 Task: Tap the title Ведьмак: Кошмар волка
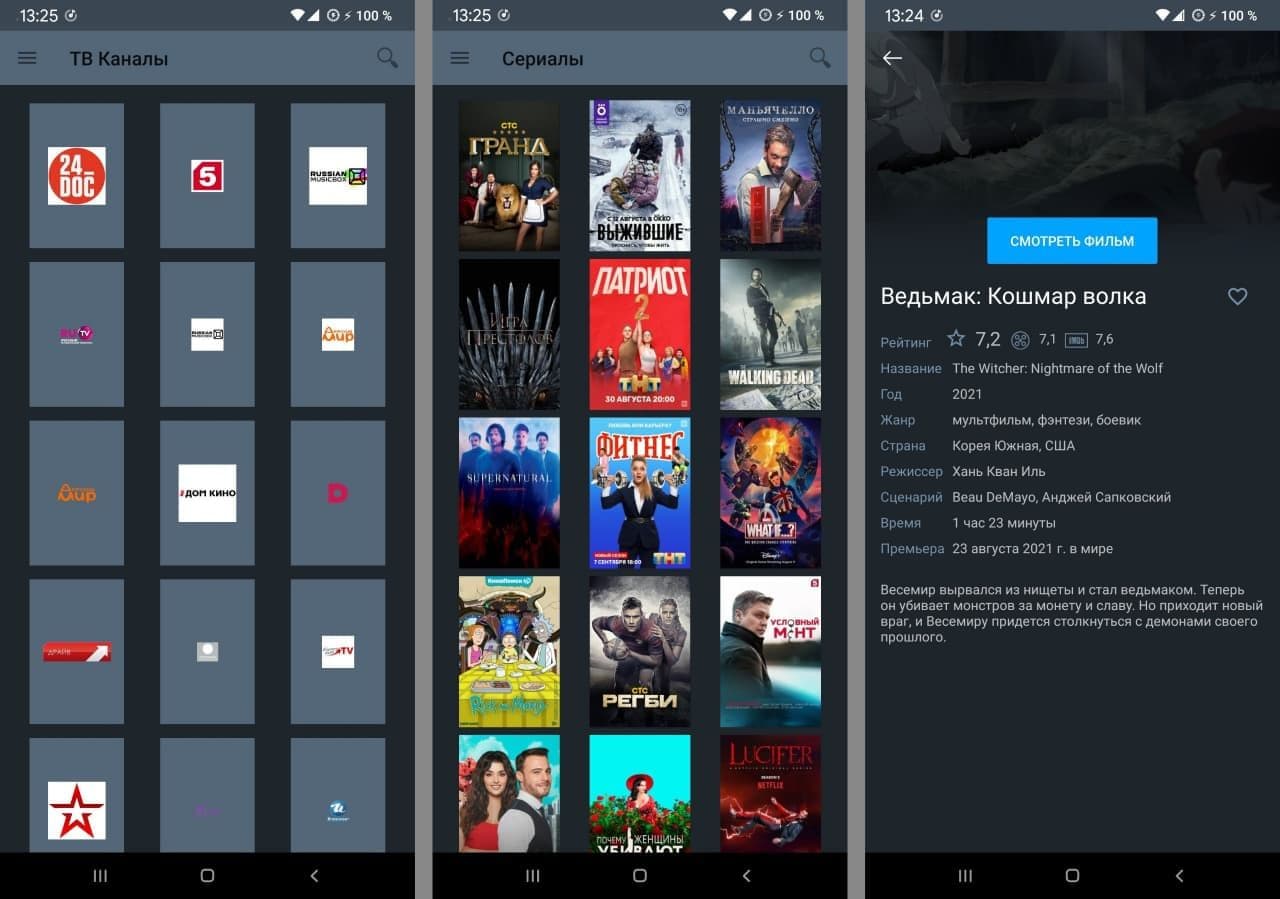(1013, 297)
